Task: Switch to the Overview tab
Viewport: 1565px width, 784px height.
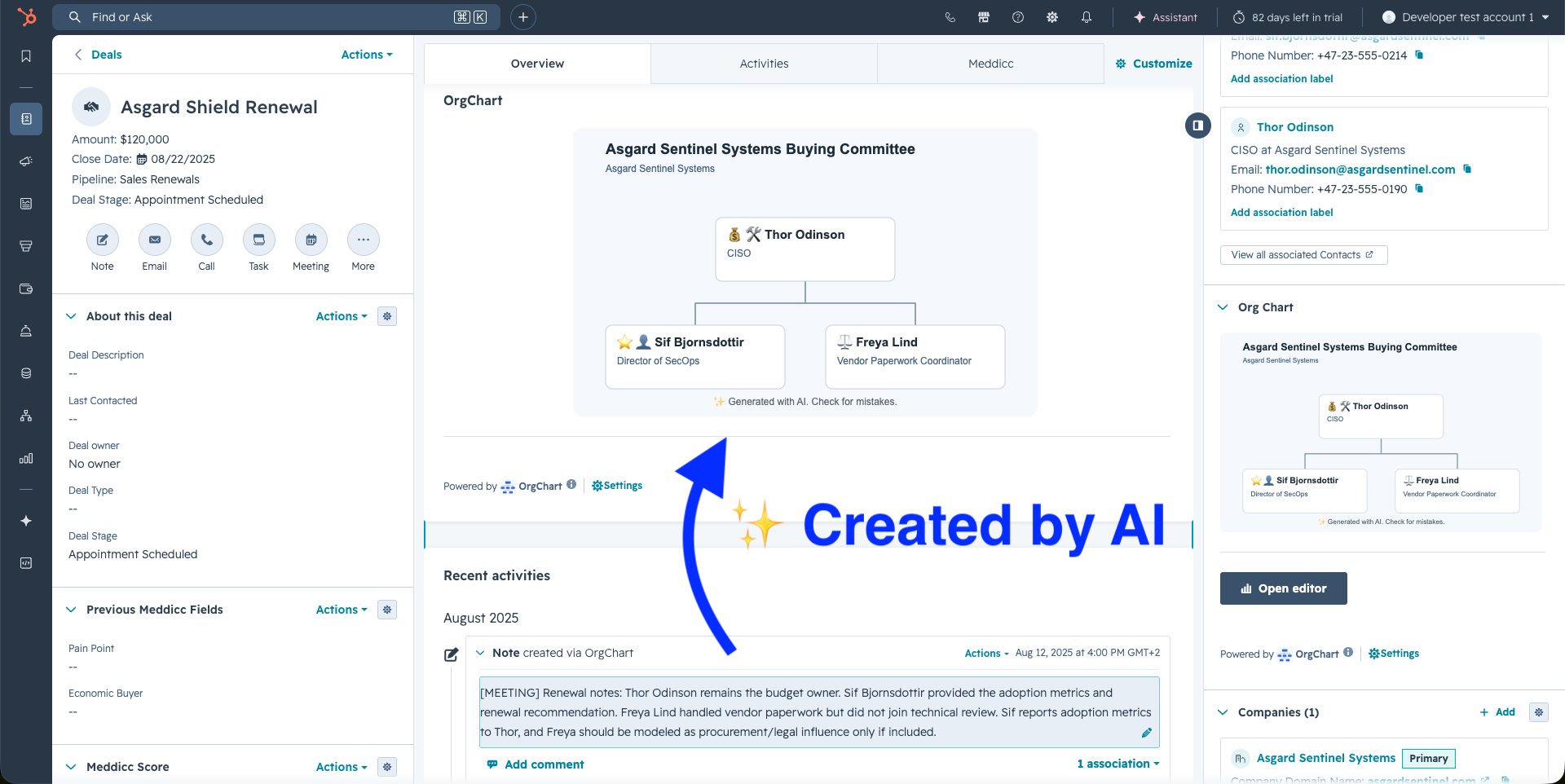Action: (537, 64)
